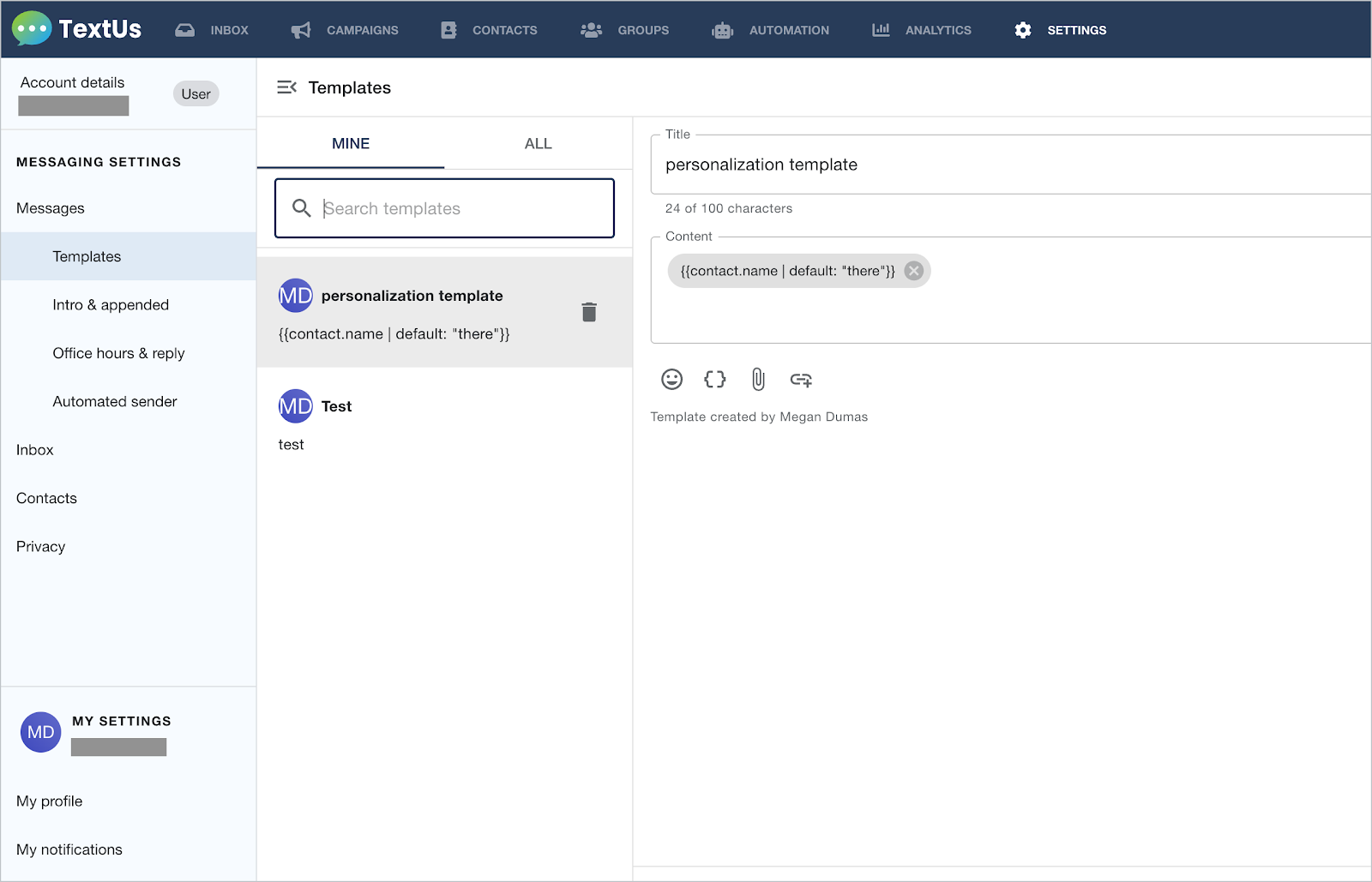Open My profile settings
This screenshot has height=882, width=1372.
coord(49,801)
